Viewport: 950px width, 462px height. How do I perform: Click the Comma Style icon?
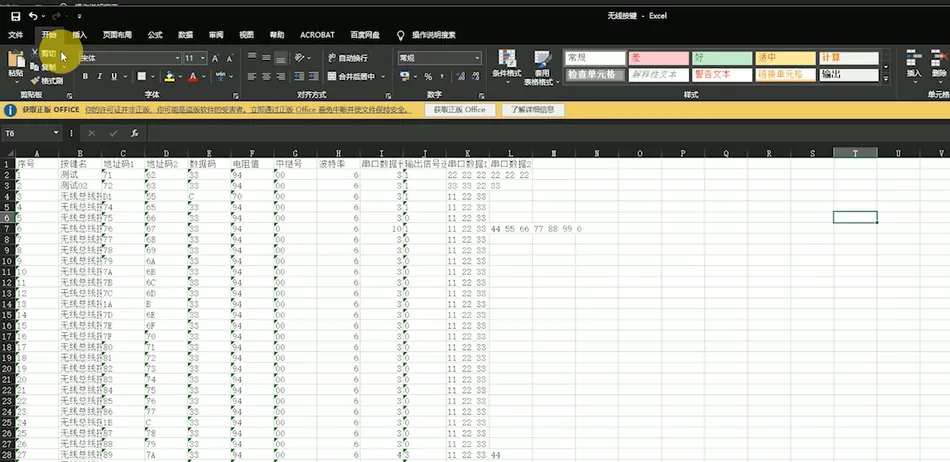442,76
